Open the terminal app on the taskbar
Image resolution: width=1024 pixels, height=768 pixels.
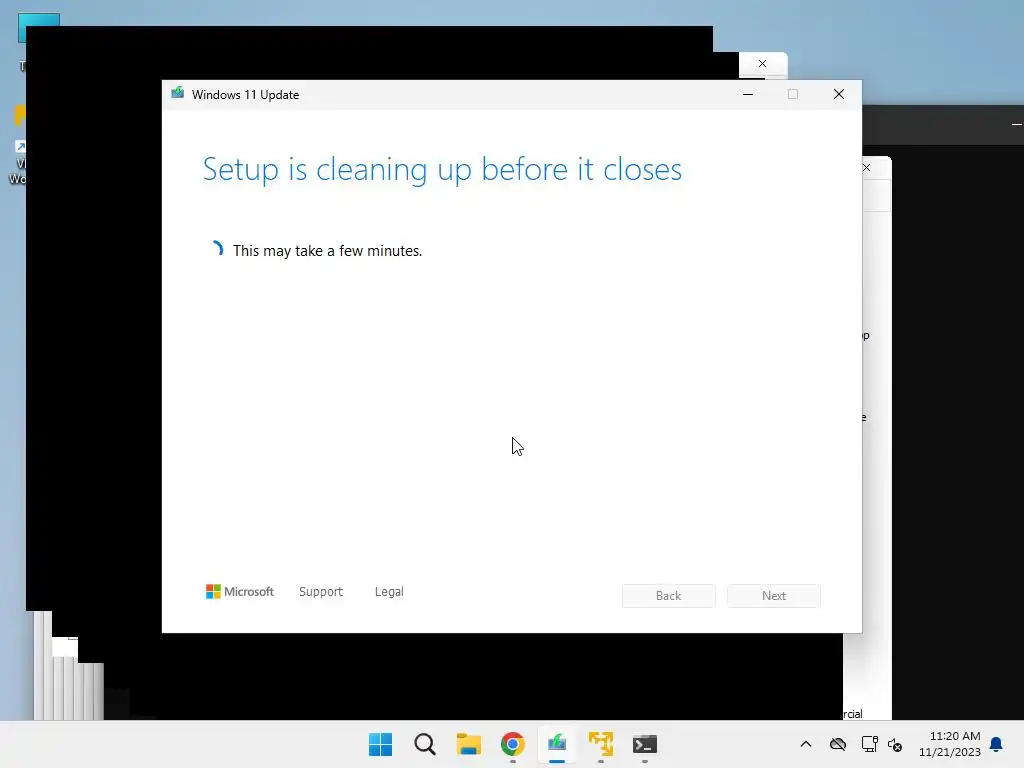point(645,744)
